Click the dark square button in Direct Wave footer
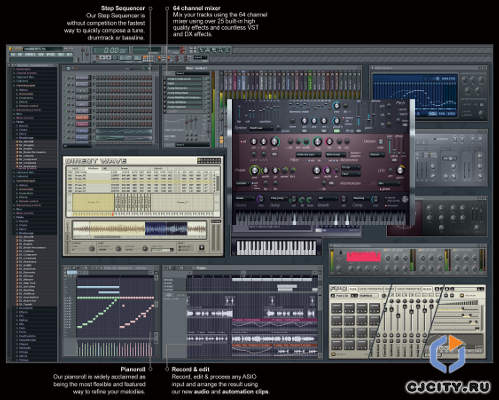Screen dimensions: 499x400 tap(201, 248)
